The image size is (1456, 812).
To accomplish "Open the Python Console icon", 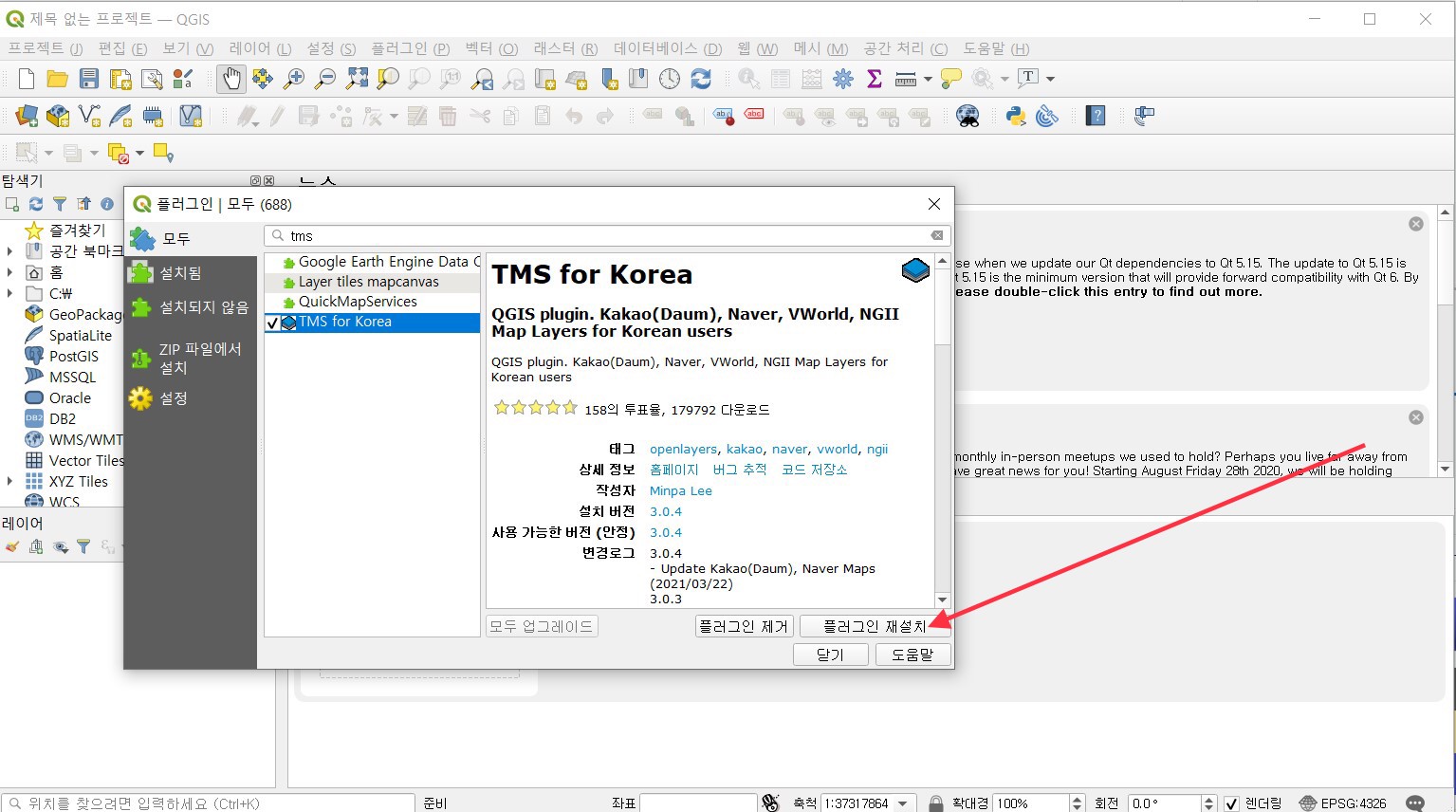I will tap(1016, 116).
